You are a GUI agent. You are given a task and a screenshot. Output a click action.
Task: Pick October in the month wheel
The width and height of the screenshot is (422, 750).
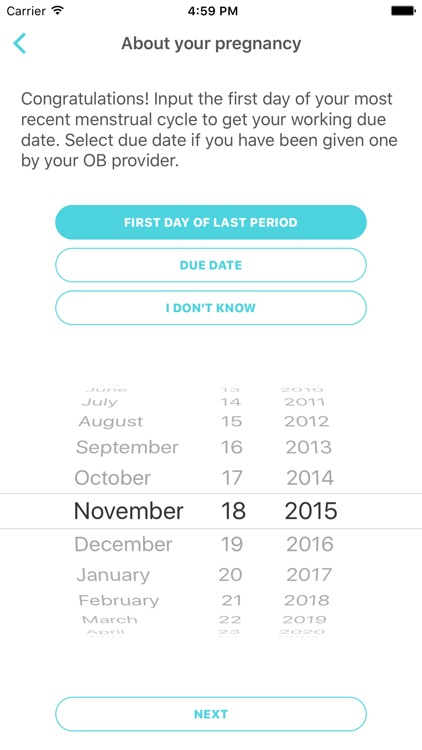[x=112, y=478]
